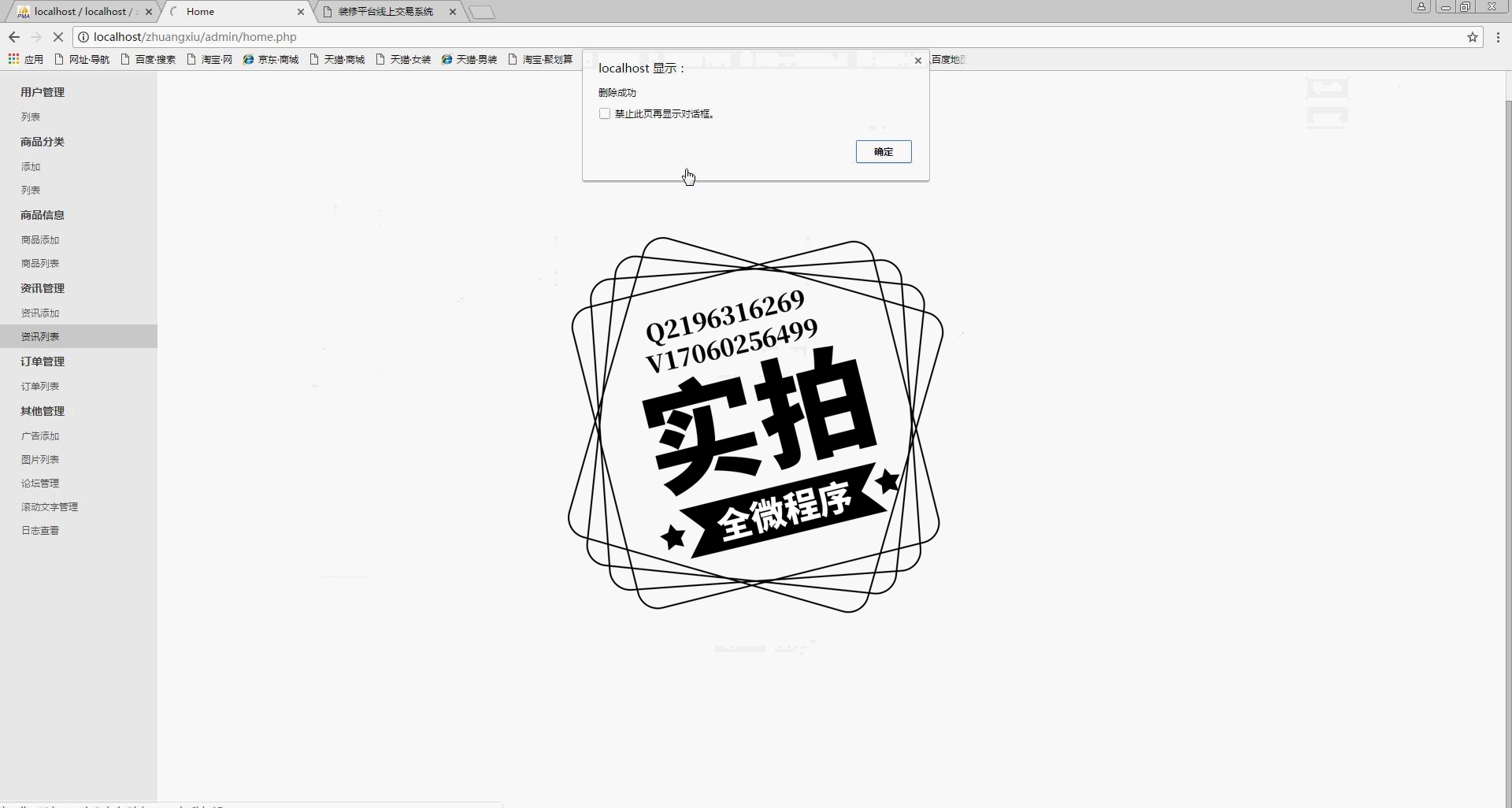
Task: Confirm the alert with 确定 button
Action: point(884,151)
